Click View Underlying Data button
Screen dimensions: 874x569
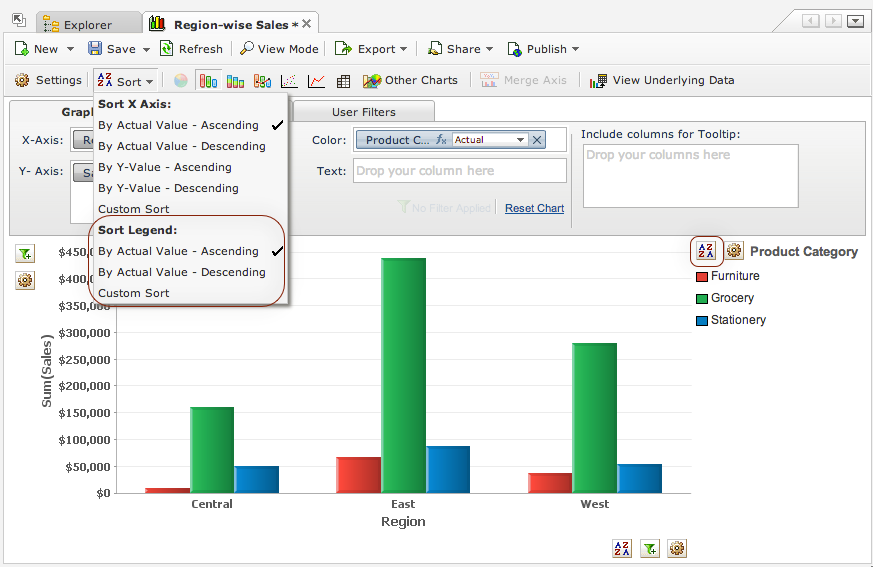coord(662,80)
